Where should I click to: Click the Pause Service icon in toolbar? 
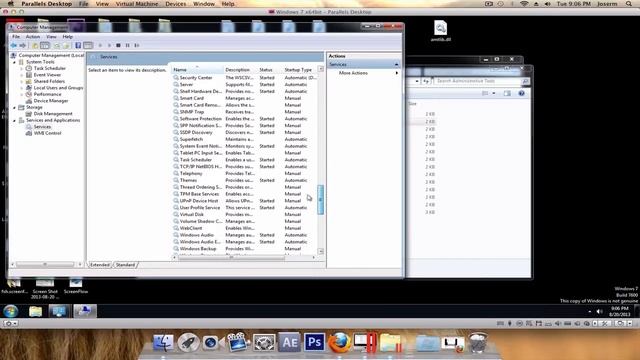(127, 45)
